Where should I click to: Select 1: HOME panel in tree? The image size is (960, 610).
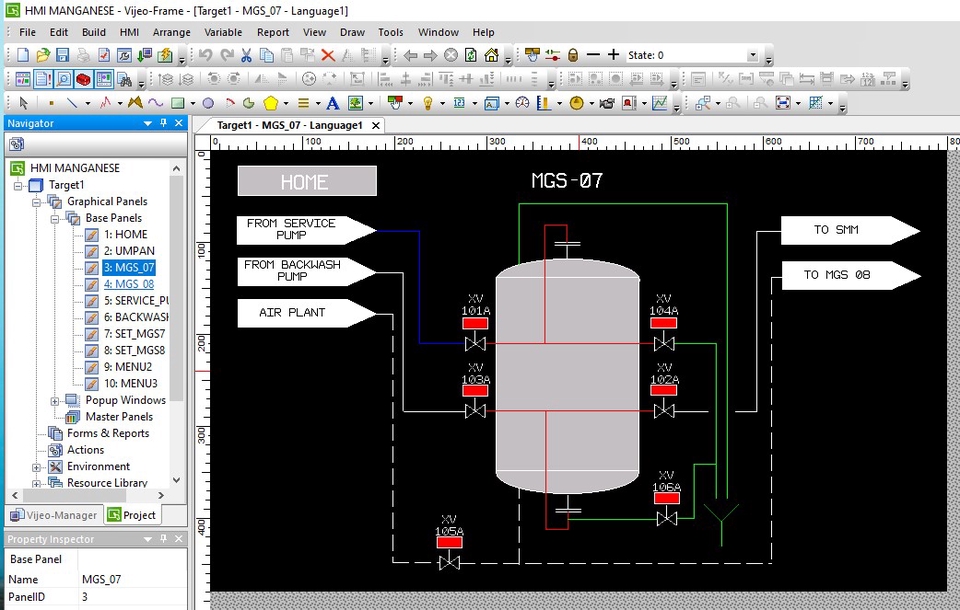[126, 235]
